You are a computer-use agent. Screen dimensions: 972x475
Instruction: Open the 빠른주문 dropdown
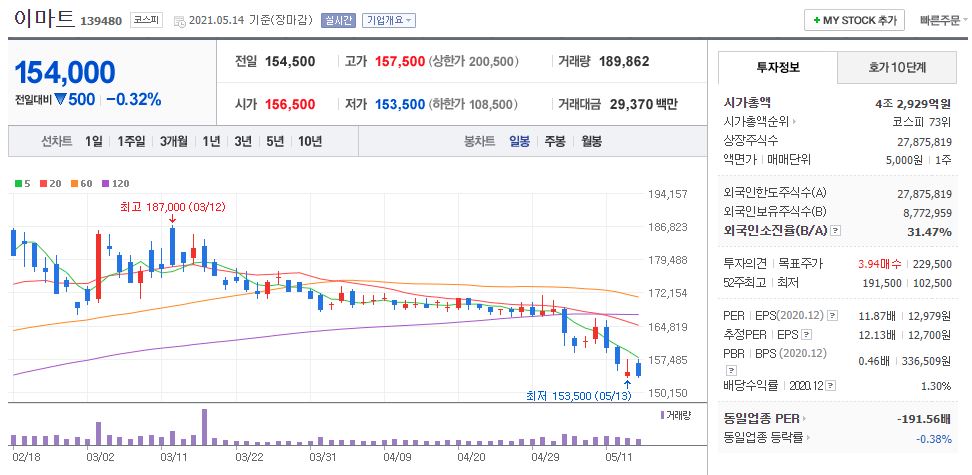(941, 20)
